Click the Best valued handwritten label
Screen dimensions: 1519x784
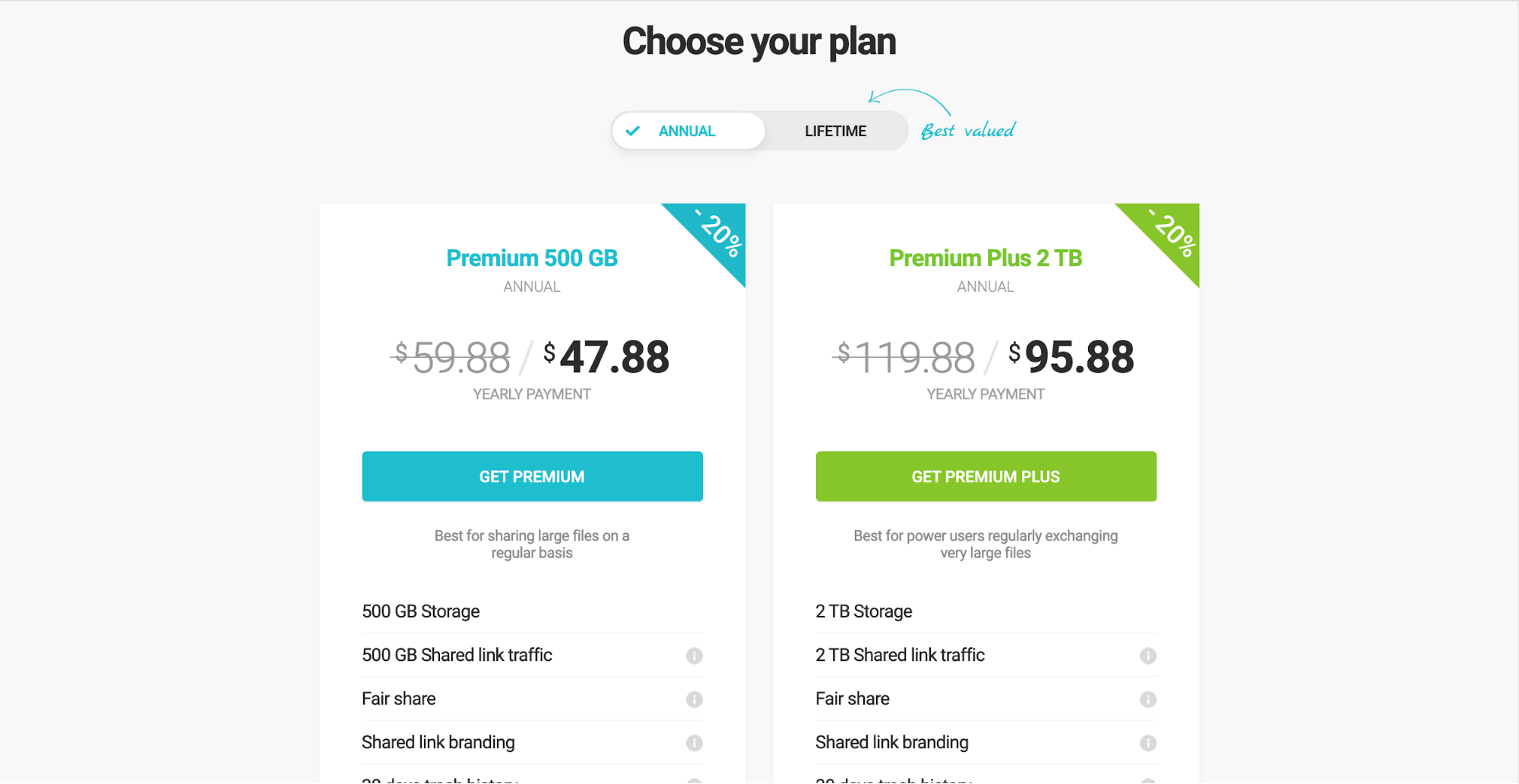pos(967,131)
